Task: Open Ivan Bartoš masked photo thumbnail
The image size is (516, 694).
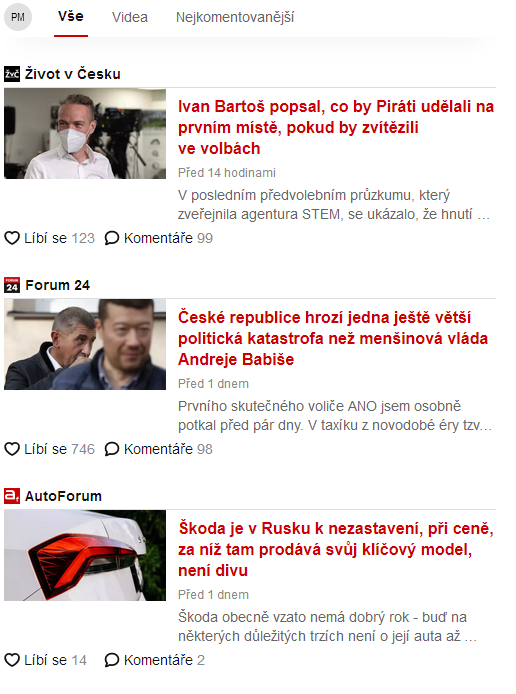Action: coord(85,134)
